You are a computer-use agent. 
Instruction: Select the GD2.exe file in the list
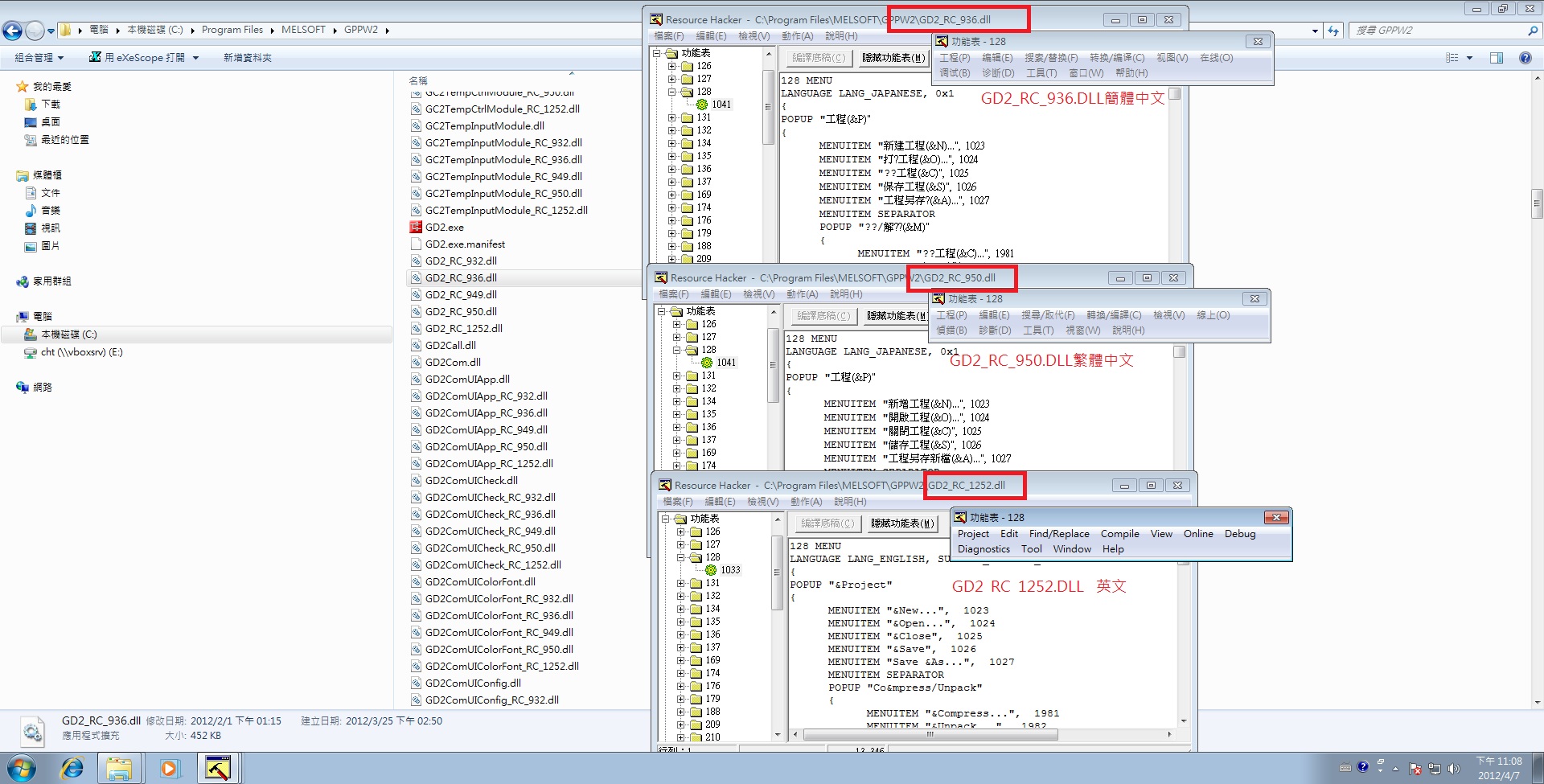click(444, 228)
